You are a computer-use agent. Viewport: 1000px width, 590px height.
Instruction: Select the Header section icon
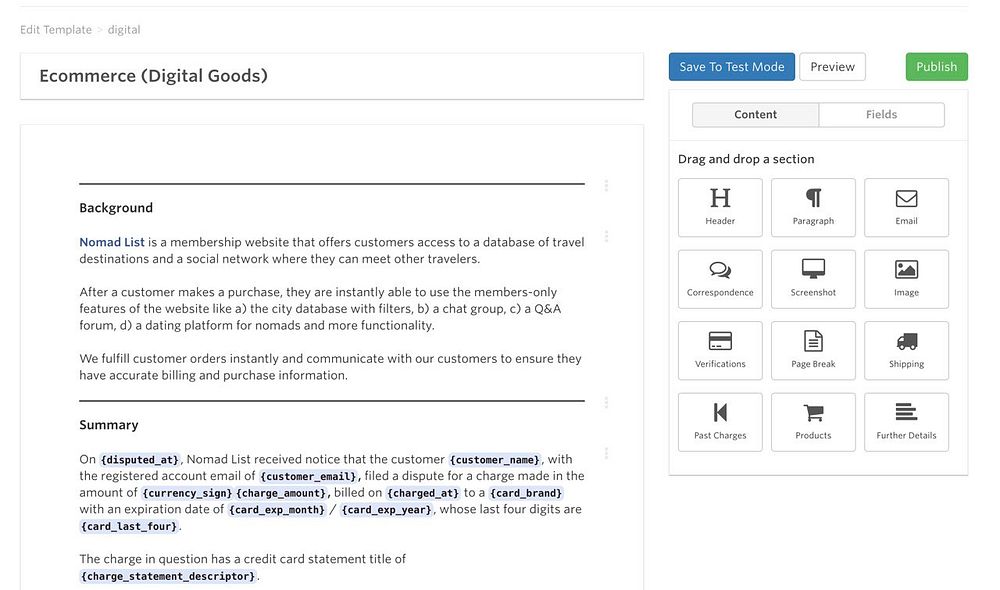(x=720, y=199)
